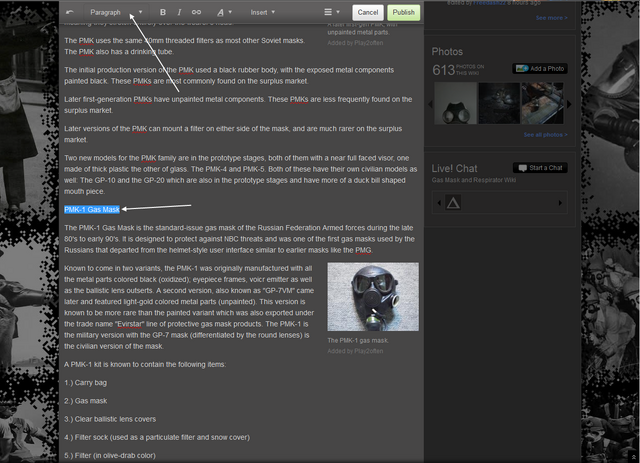Screen dimensions: 640x463
Task: Click the undo arrow in editor toolbar
Action: (x=70, y=12)
